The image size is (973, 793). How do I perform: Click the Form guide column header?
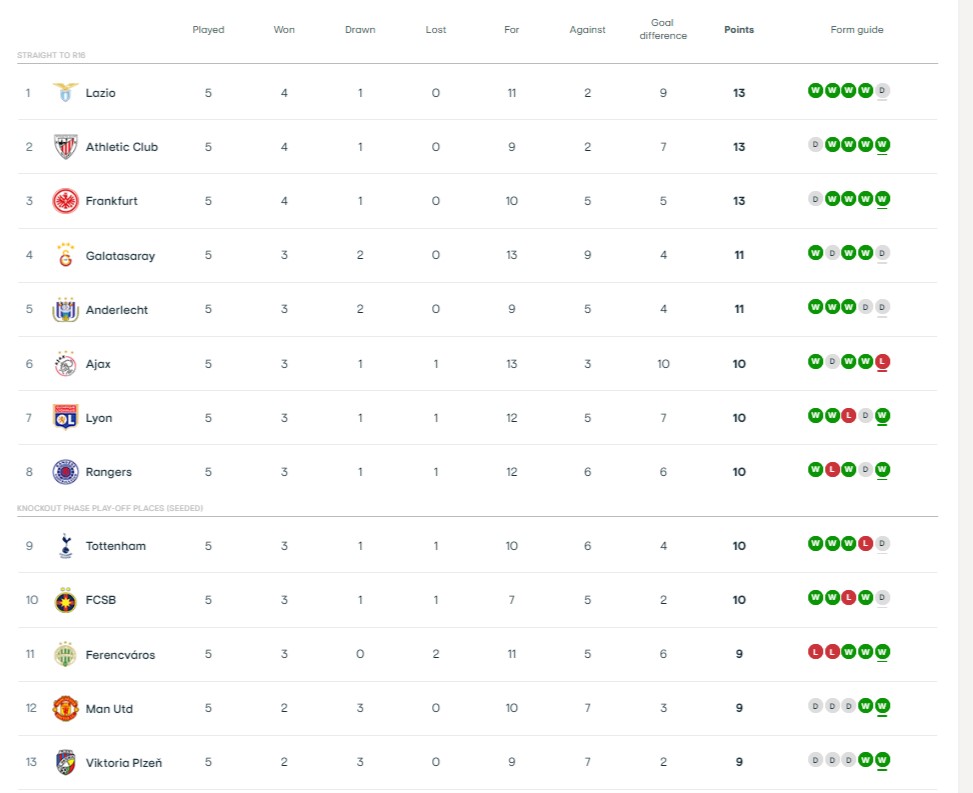tap(857, 30)
